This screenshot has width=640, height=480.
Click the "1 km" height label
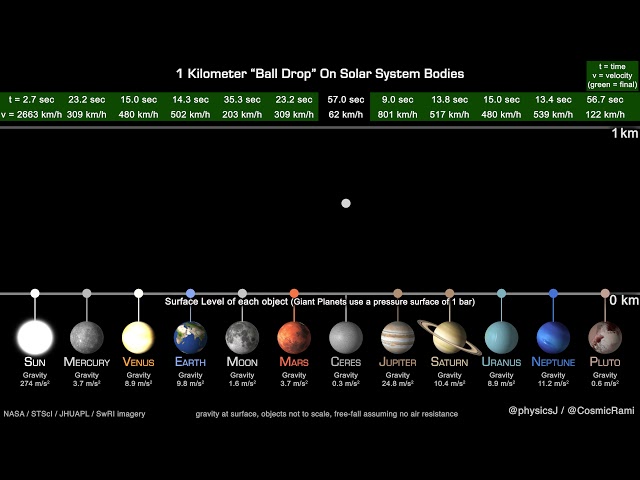coord(624,133)
